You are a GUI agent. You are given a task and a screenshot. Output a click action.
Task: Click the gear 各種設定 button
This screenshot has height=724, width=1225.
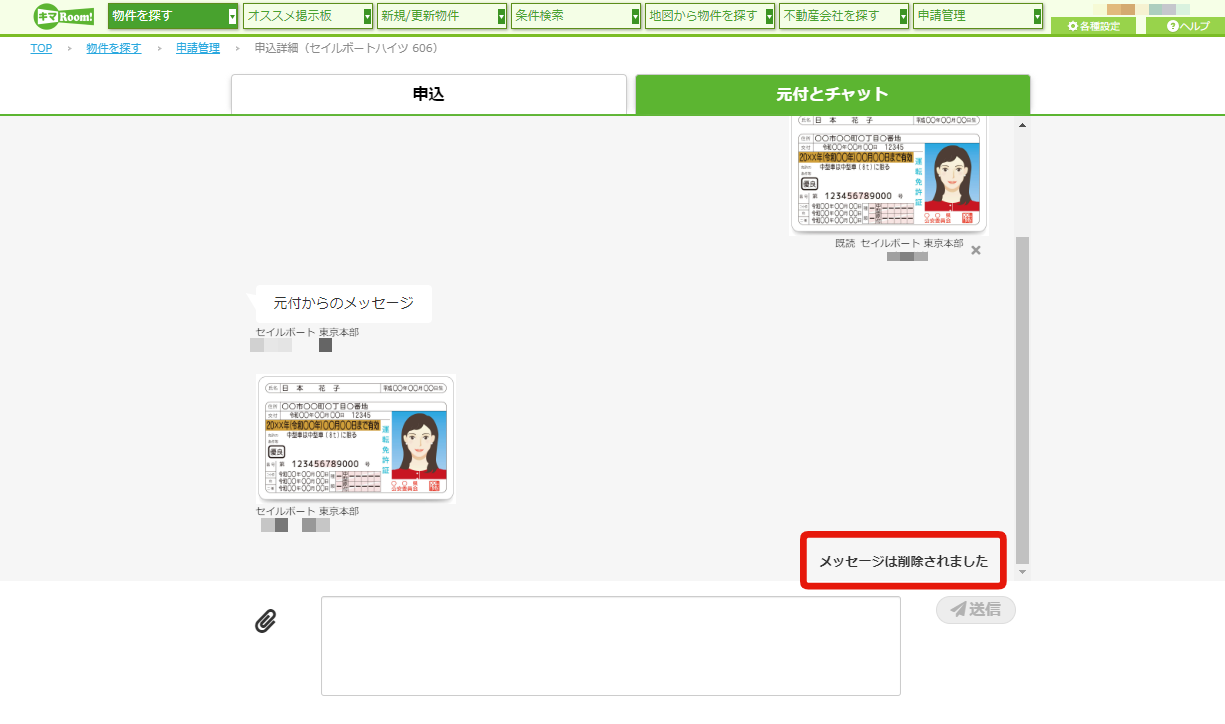(x=1094, y=26)
